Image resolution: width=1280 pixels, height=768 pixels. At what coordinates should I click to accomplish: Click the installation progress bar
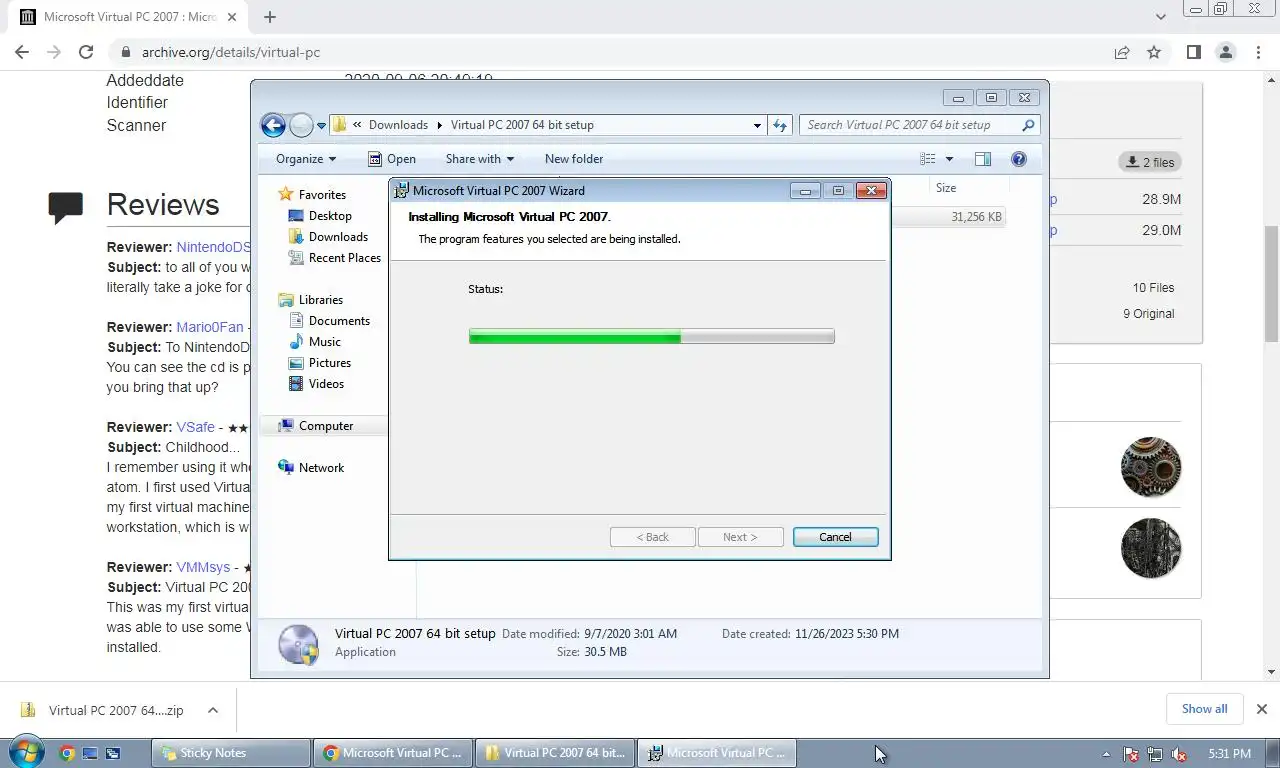point(651,337)
